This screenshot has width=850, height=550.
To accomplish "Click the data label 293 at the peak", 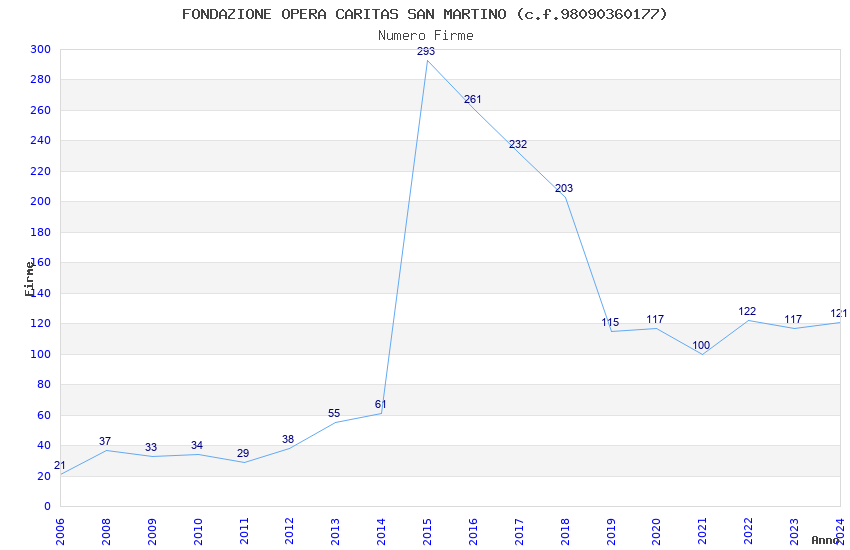I will [x=426, y=51].
